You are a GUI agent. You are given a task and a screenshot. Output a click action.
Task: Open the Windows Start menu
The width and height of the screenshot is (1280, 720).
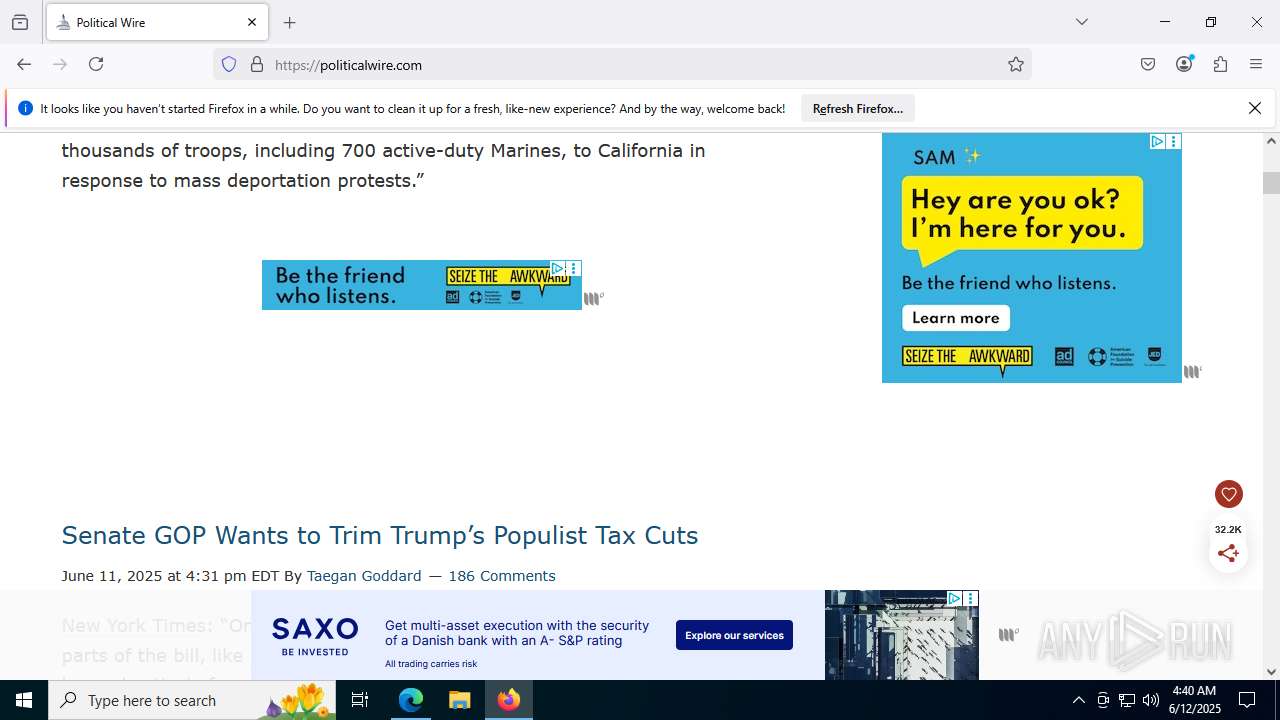point(24,700)
